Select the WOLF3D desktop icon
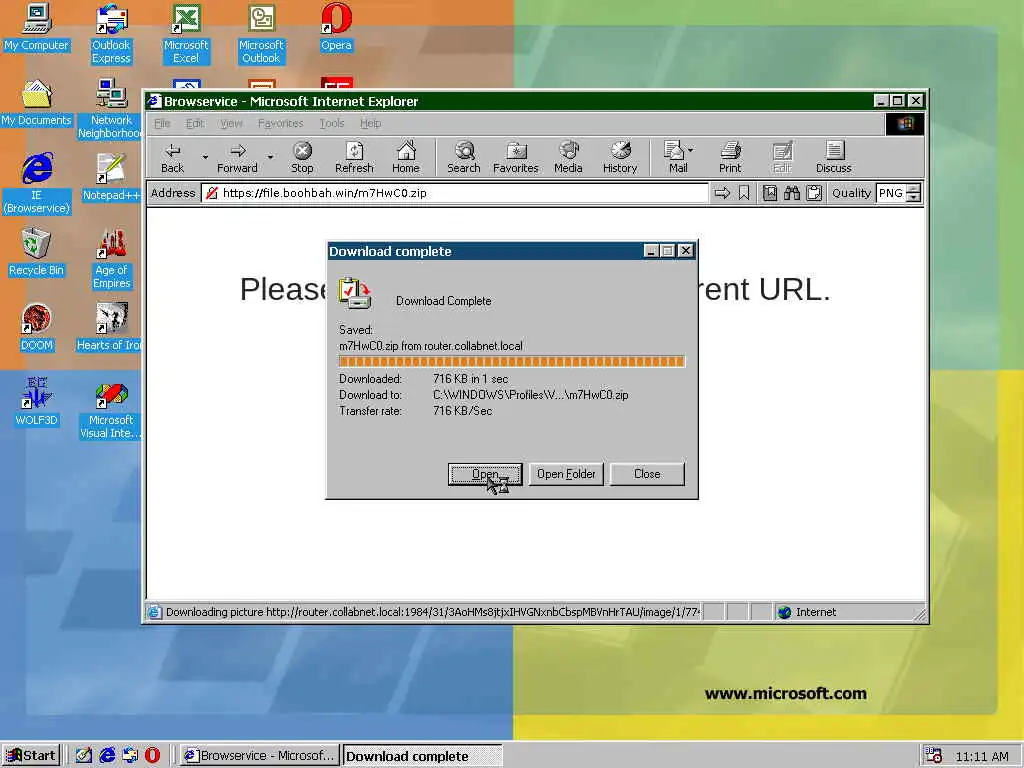This screenshot has height=768, width=1024. click(37, 402)
